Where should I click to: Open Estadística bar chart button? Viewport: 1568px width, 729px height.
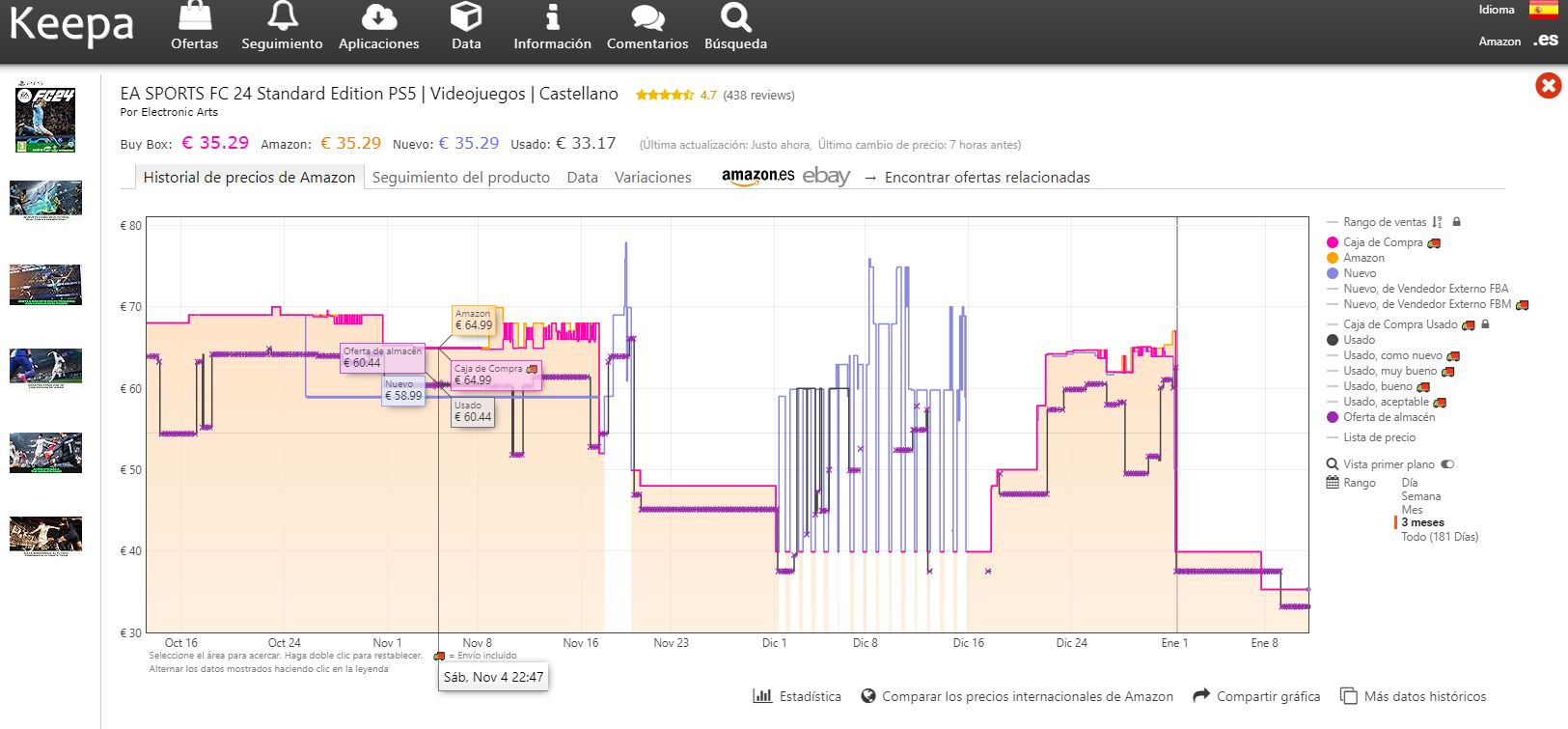point(797,696)
